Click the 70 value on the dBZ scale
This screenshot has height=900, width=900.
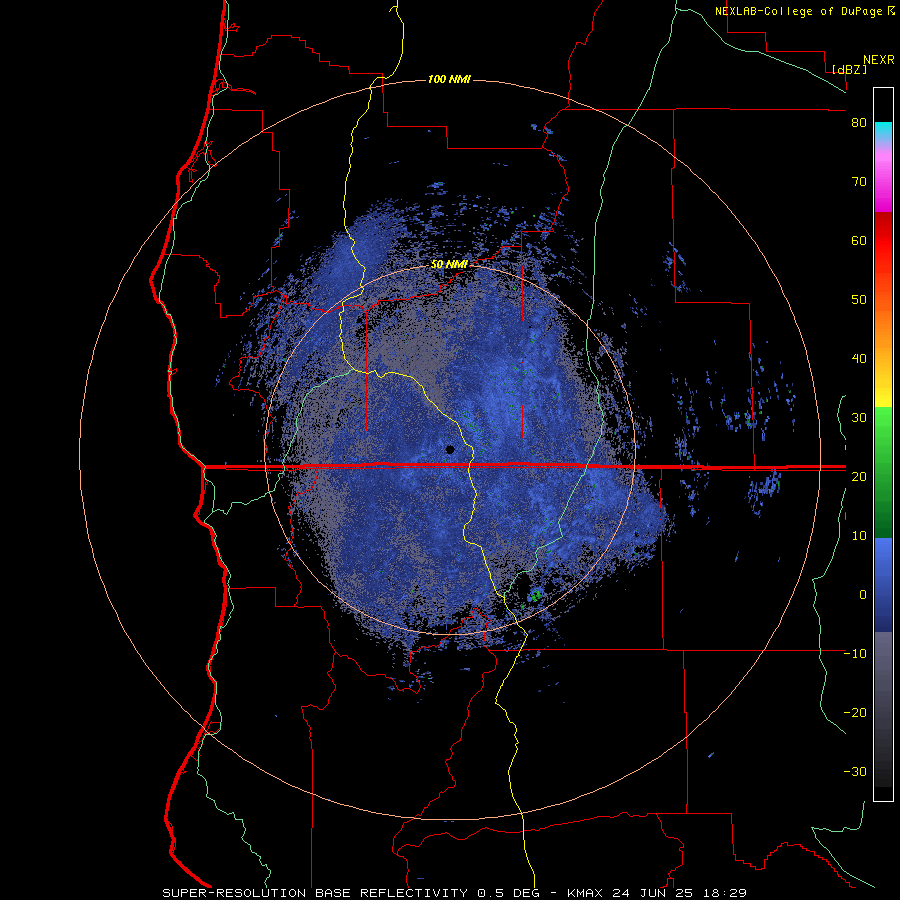coord(859,182)
